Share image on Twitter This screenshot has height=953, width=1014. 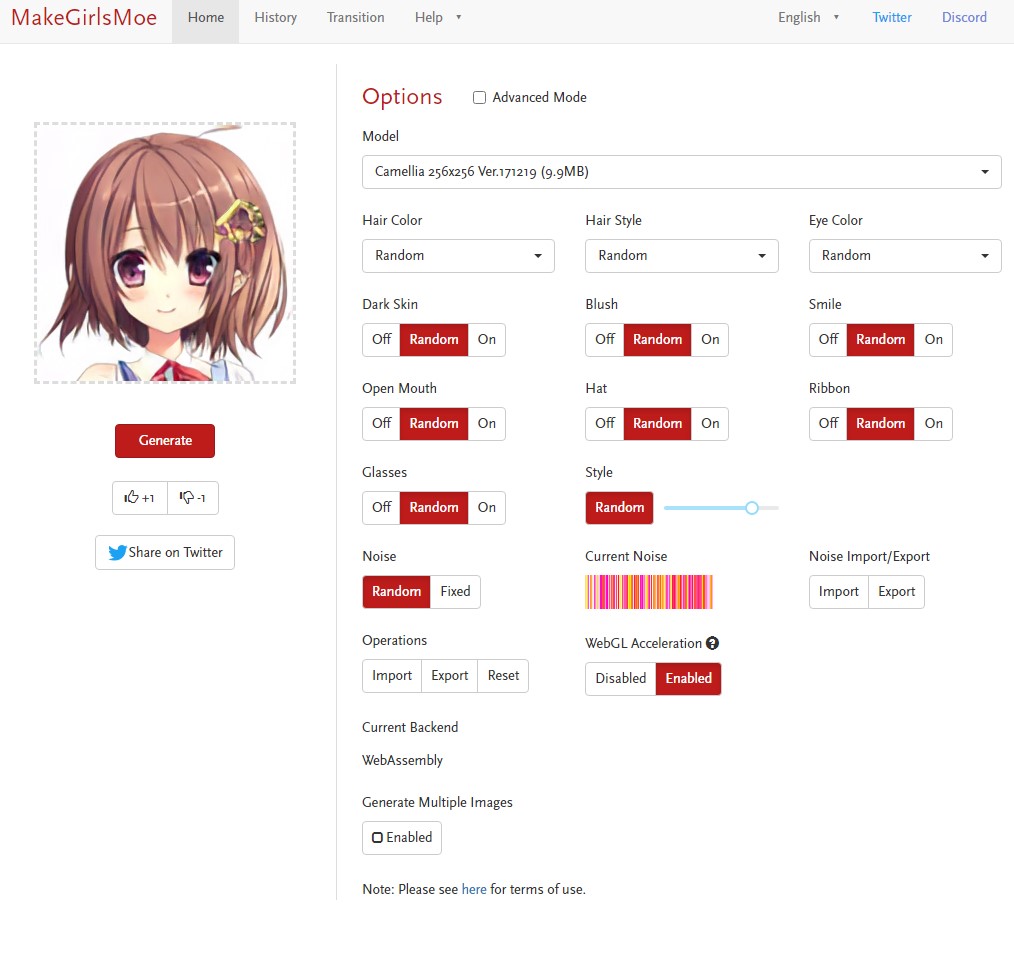tap(165, 552)
